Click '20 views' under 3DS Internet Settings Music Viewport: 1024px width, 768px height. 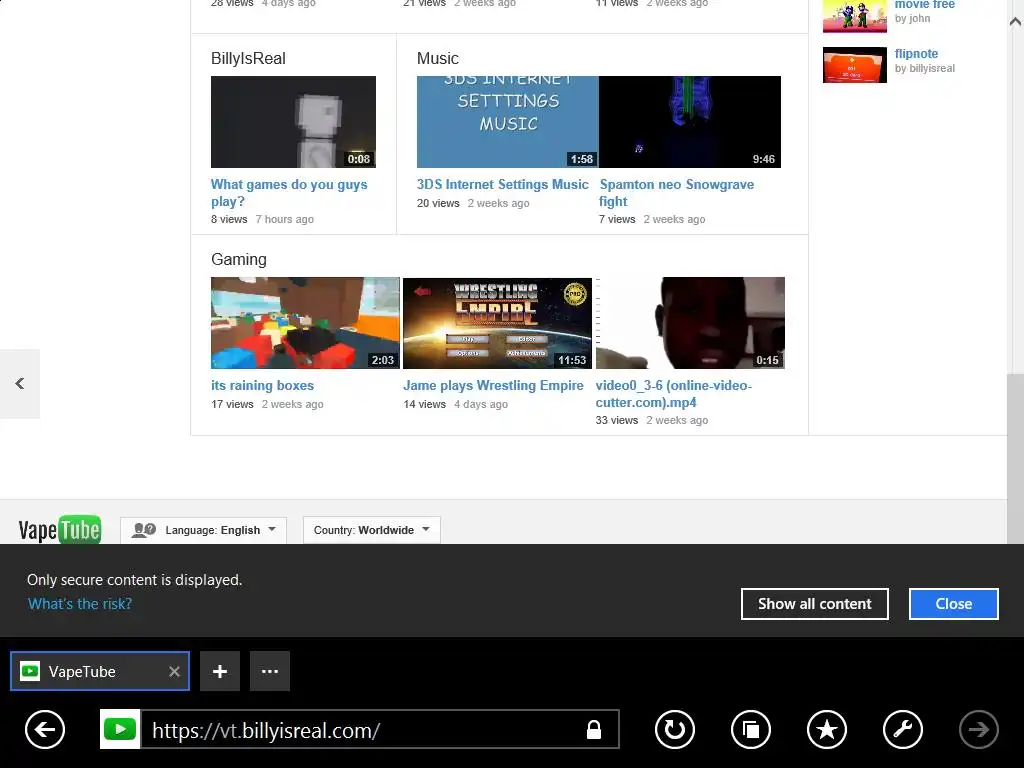point(438,203)
